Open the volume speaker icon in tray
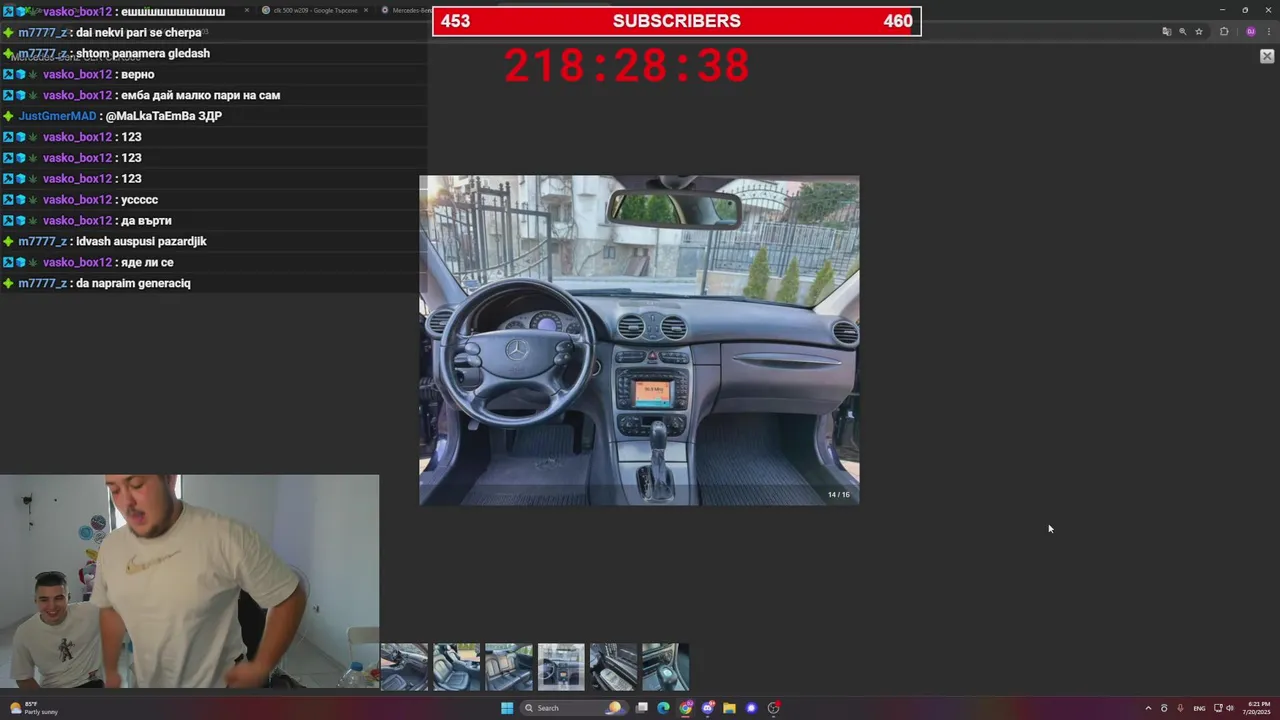Screen dimensions: 1280x720 click(1230, 708)
